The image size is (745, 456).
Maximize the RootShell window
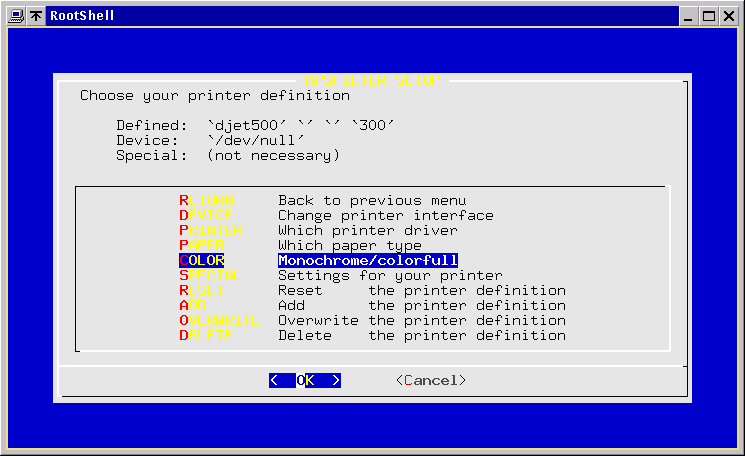coord(709,16)
